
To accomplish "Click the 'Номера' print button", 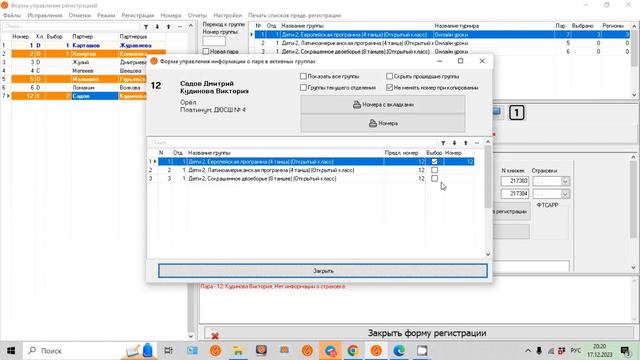I will [x=383, y=123].
